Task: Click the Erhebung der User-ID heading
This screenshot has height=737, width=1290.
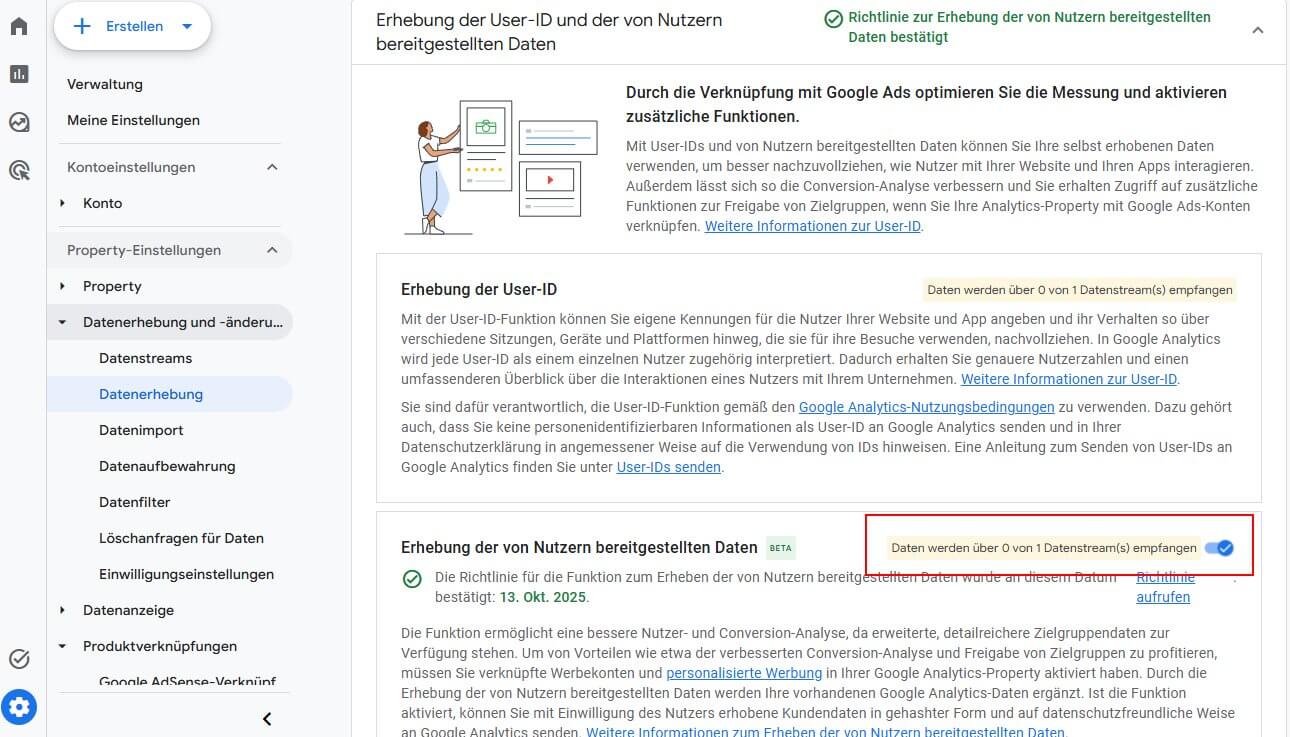Action: pyautogui.click(x=479, y=289)
